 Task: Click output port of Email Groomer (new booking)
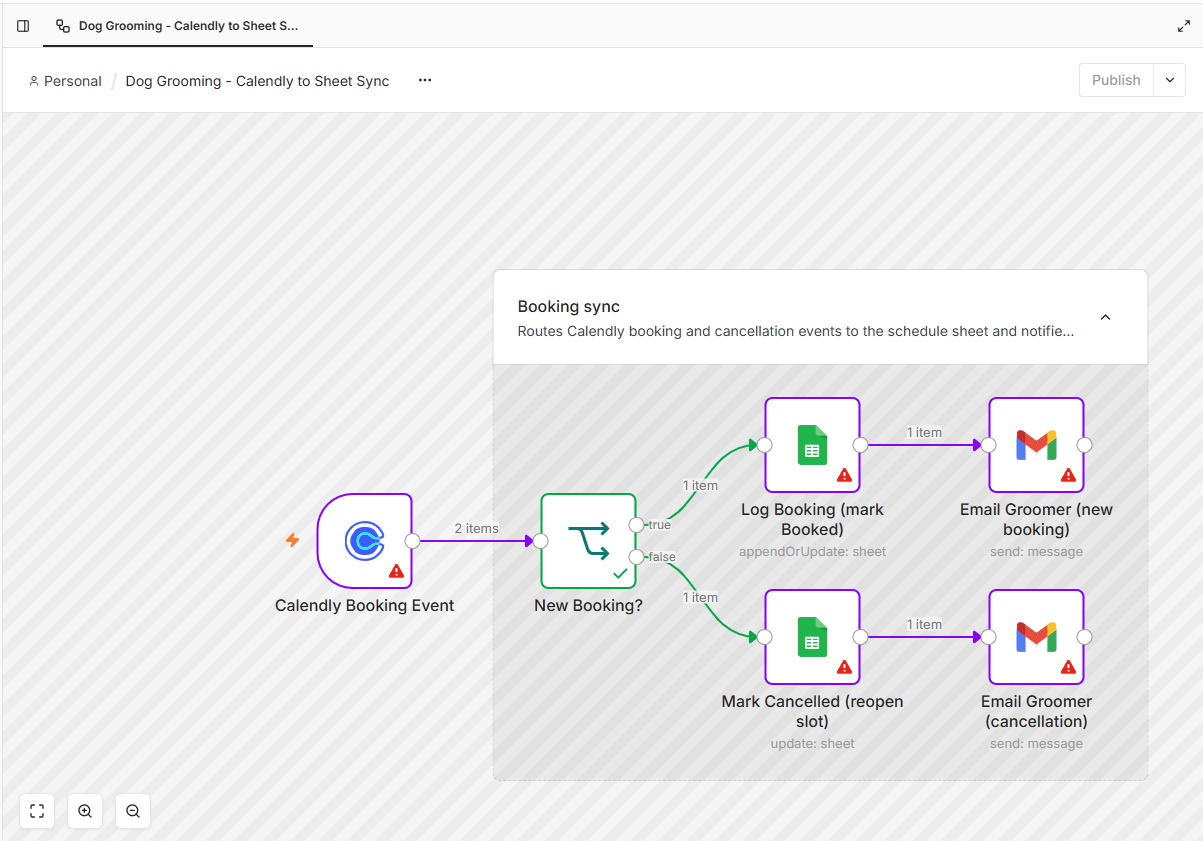tap(1084, 445)
